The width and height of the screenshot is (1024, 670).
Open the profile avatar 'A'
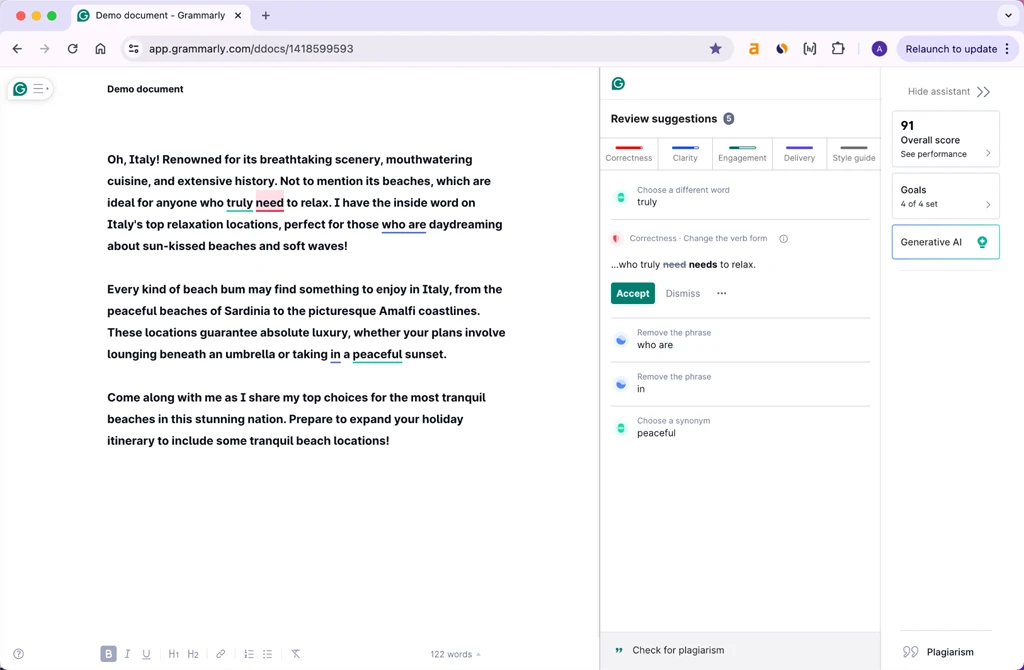879,49
